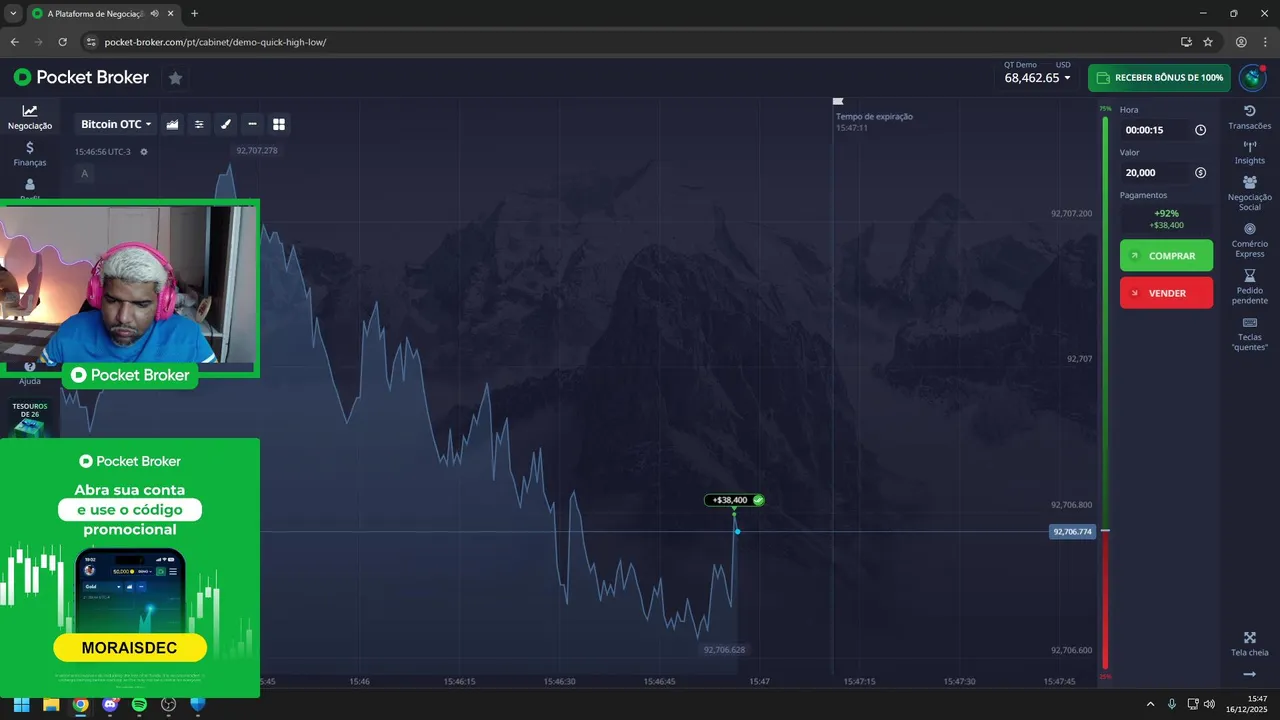Click the sentiment bar beside price axis

tap(1105, 395)
